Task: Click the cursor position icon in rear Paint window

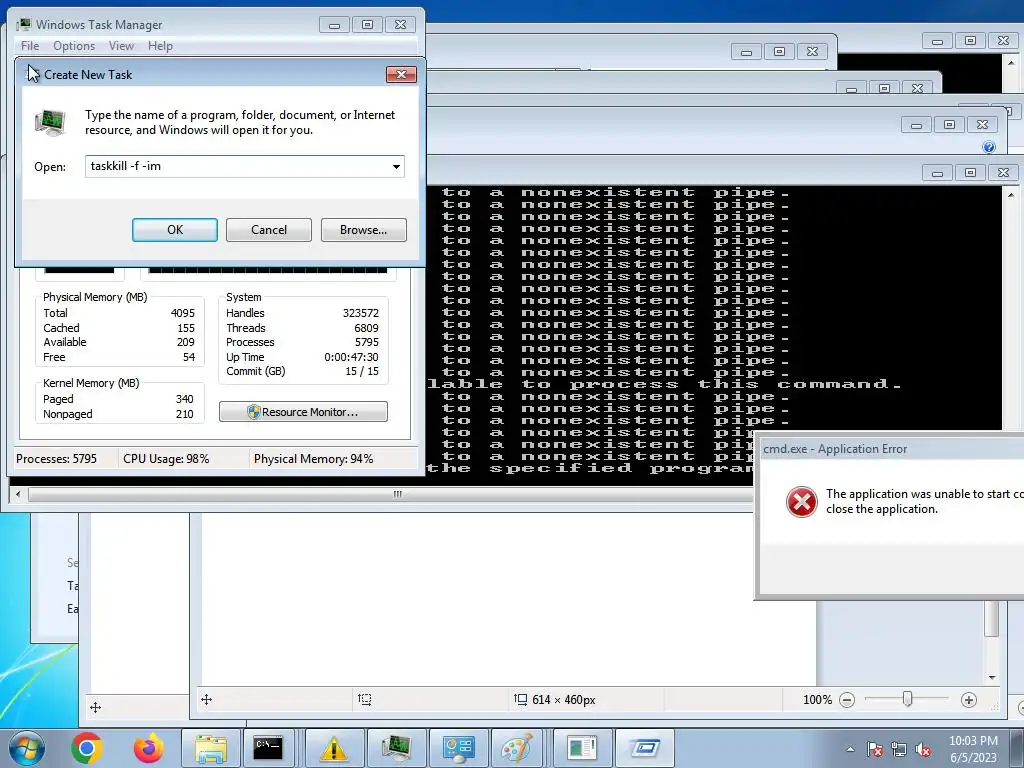Action: click(x=95, y=707)
